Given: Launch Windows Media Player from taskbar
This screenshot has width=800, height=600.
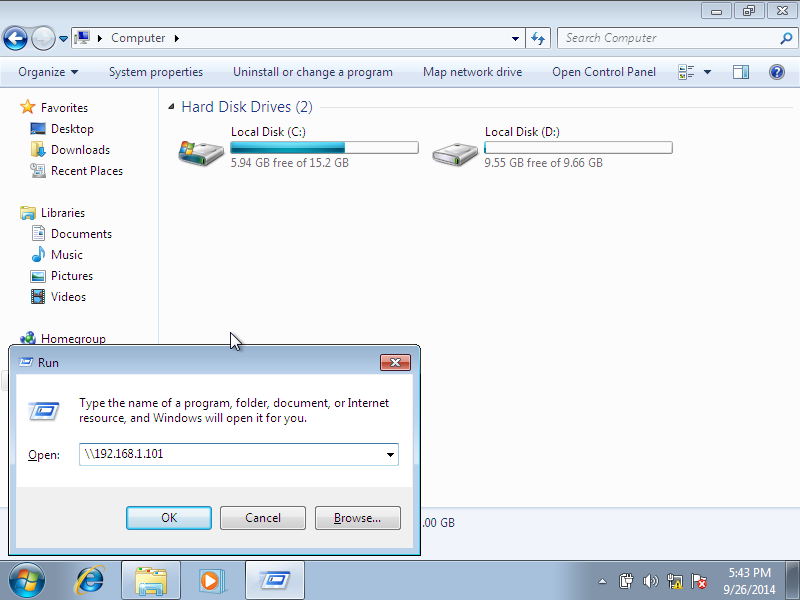Looking at the screenshot, I should [212, 580].
